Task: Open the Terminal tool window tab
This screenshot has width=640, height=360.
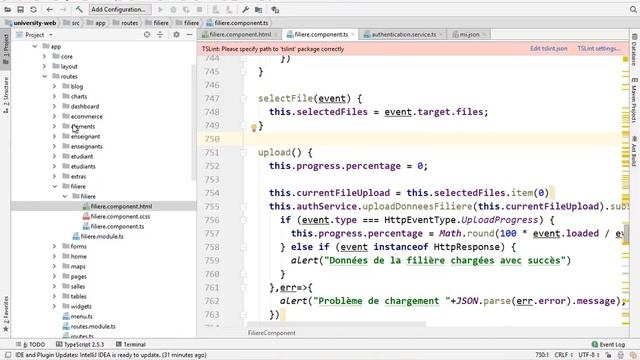Action: click(131, 344)
